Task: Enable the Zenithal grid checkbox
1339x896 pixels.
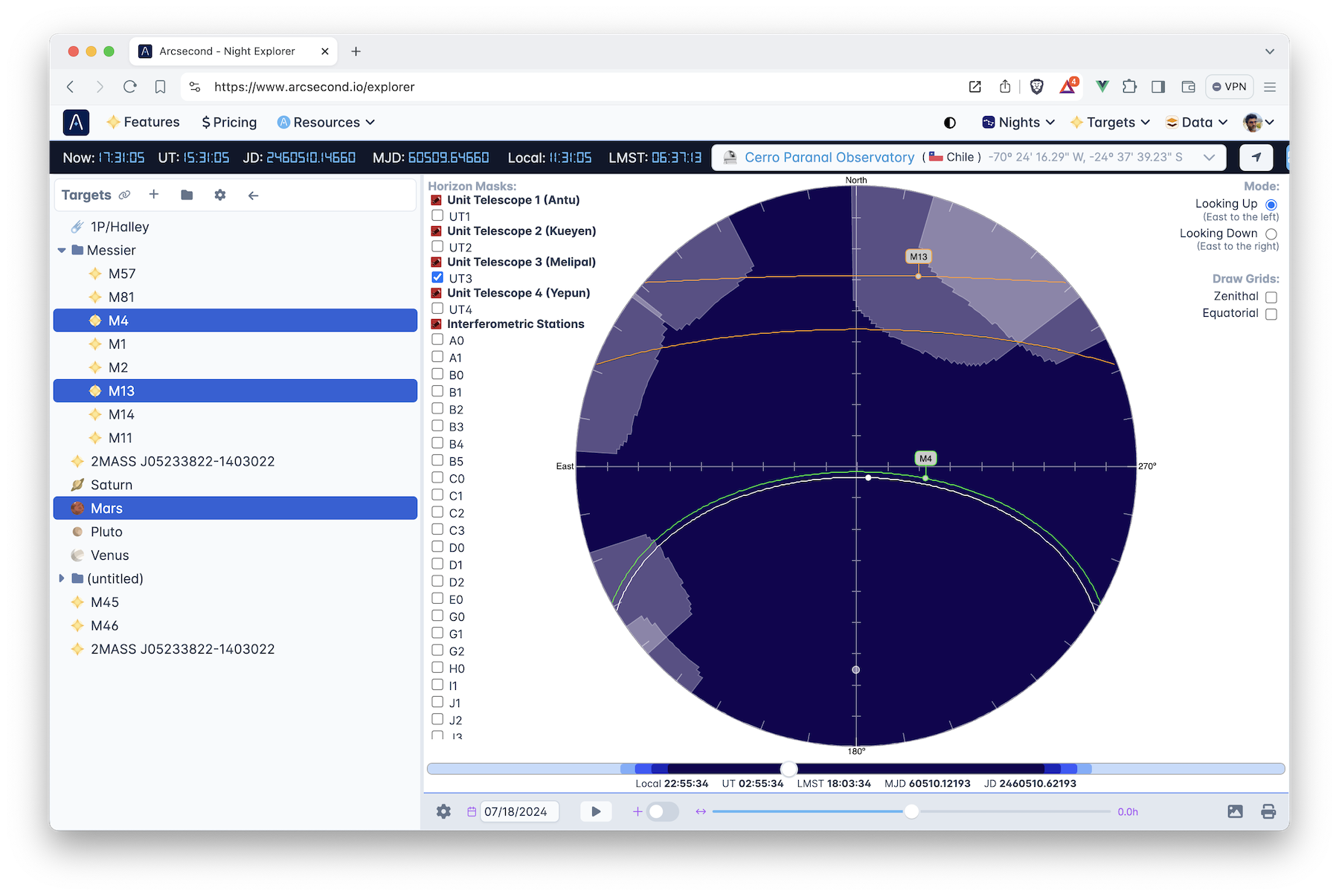Action: click(1271, 297)
